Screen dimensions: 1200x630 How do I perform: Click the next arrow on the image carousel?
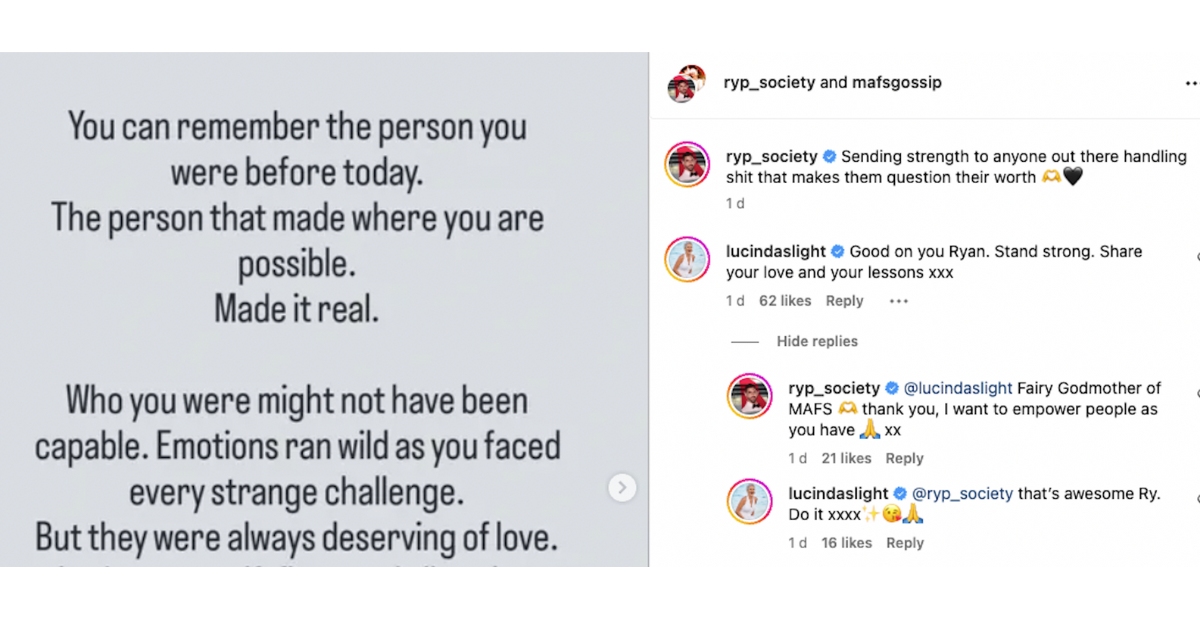click(622, 487)
